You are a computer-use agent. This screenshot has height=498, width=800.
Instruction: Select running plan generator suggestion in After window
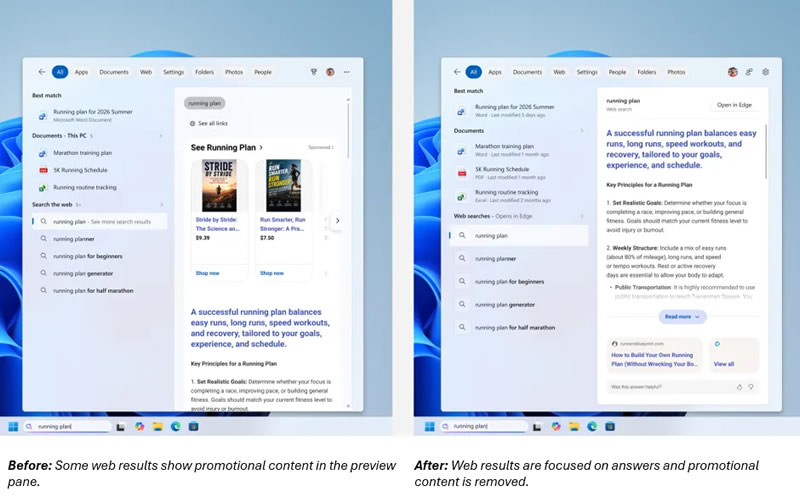[x=518, y=305]
